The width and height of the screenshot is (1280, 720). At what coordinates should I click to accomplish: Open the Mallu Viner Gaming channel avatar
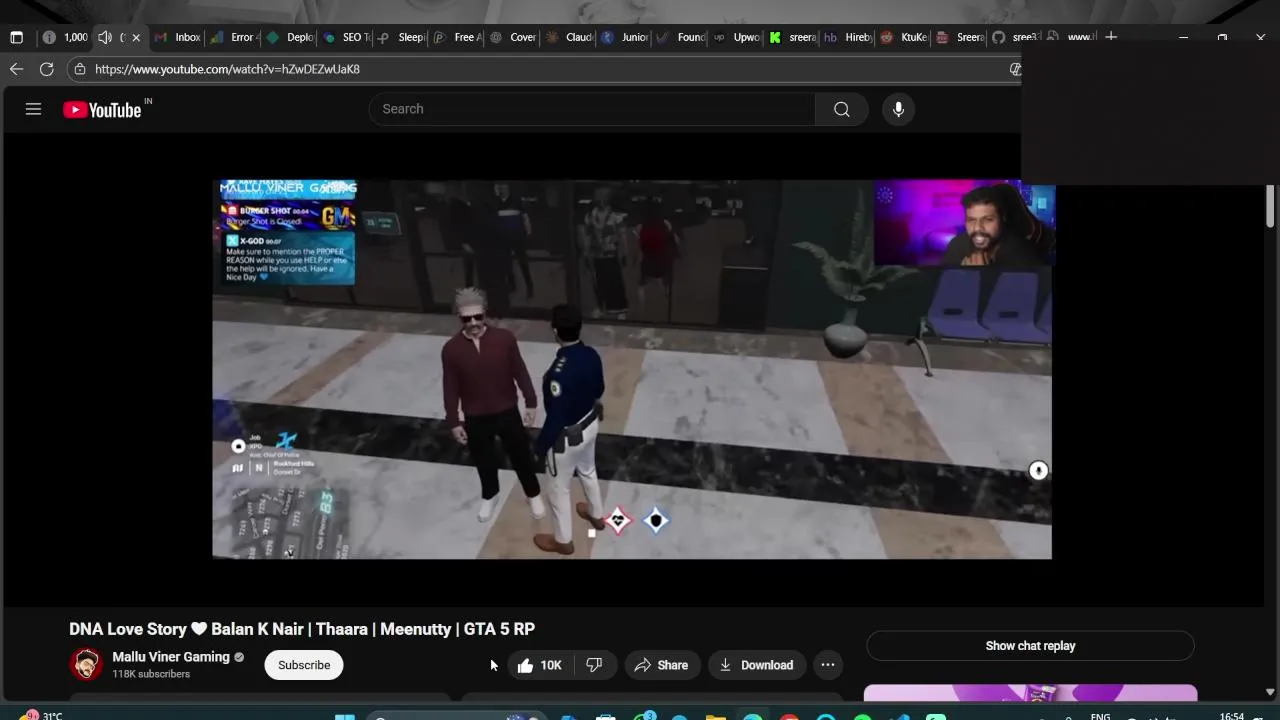pyautogui.click(x=86, y=664)
